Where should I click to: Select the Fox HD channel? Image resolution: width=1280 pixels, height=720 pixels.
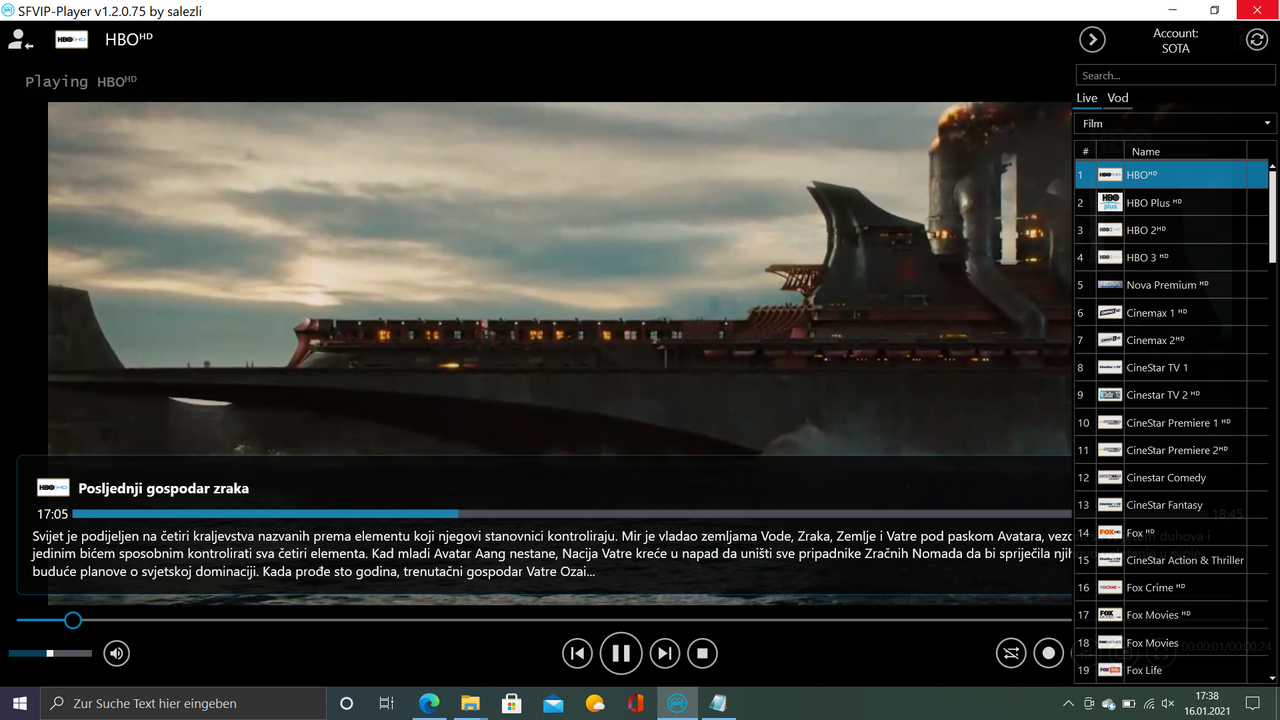click(1171, 533)
